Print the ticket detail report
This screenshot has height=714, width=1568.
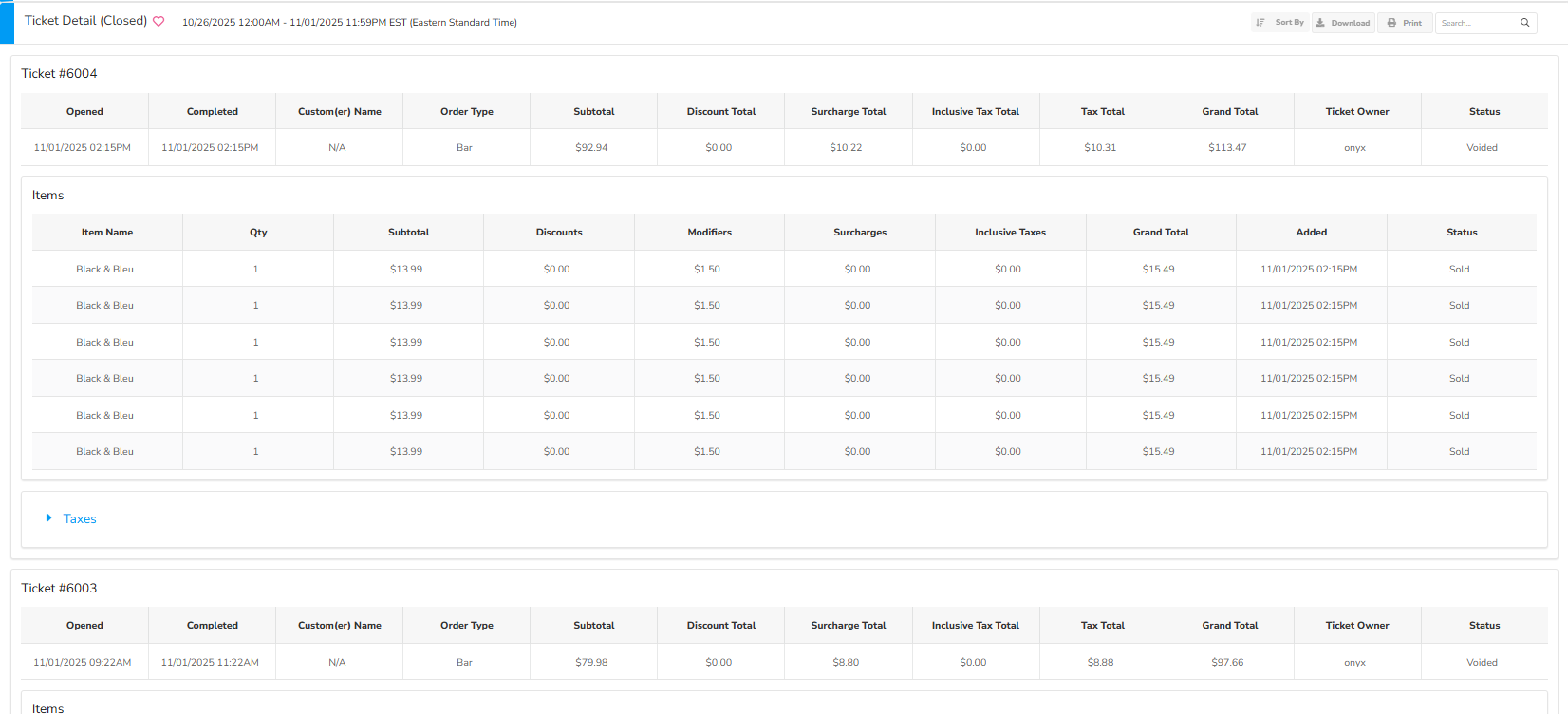[x=1405, y=23]
